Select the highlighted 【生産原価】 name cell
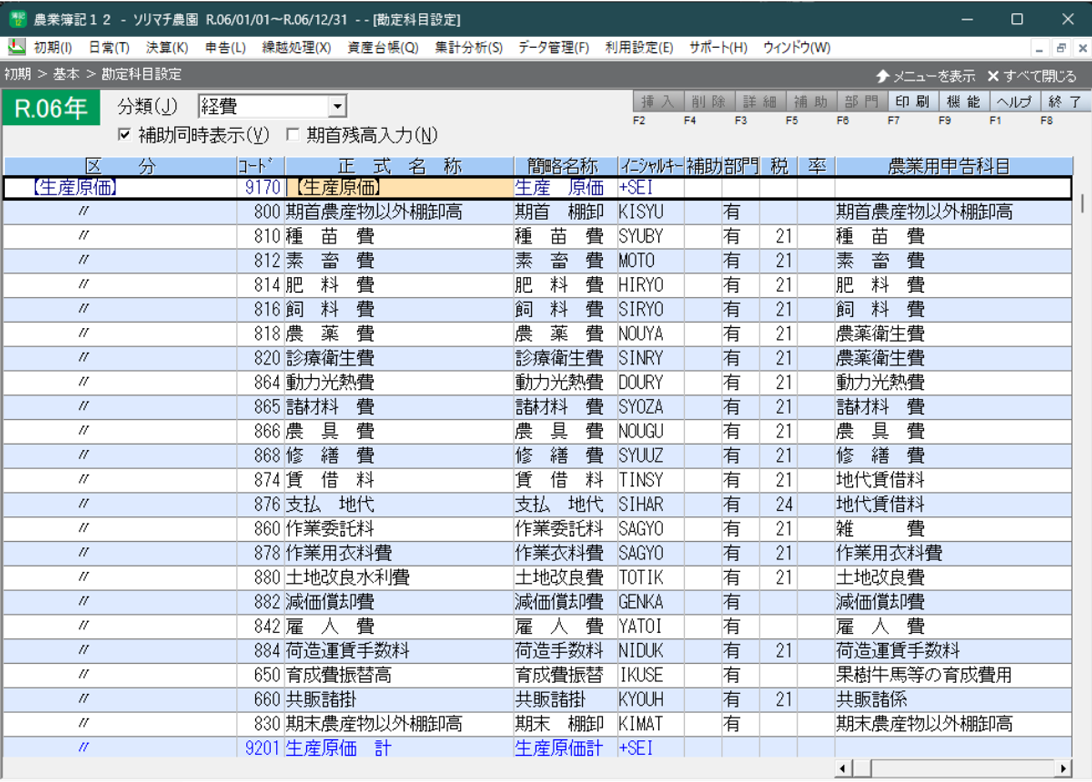The image size is (1092, 782). (x=399, y=188)
